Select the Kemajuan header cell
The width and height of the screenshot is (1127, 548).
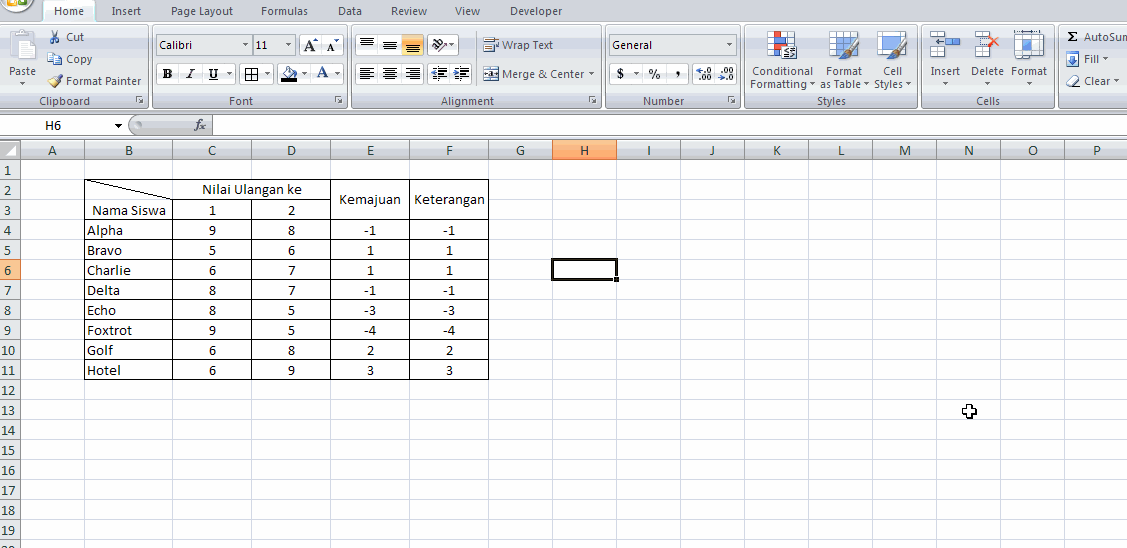point(370,199)
